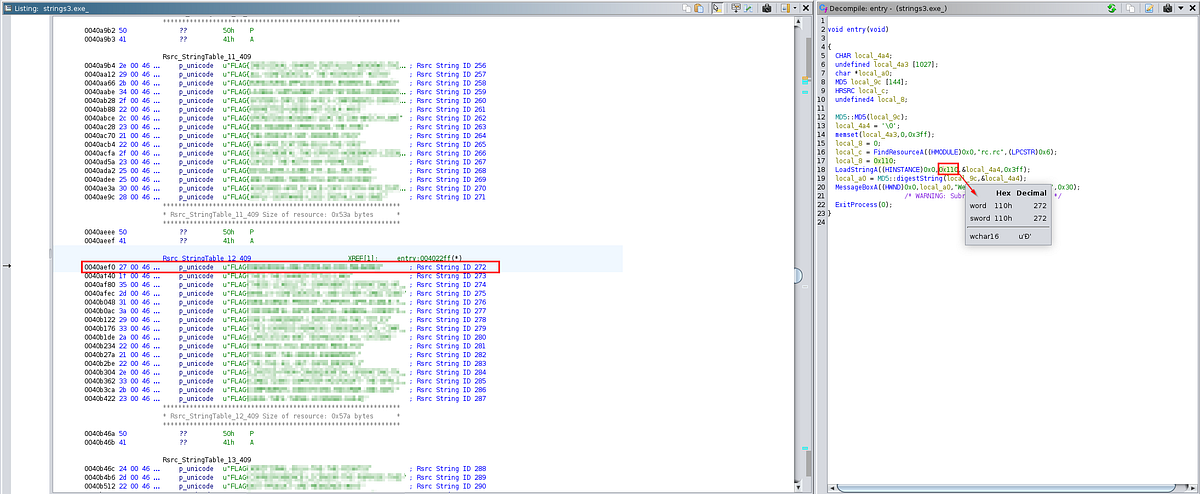Select address 0040b0ac in the Listing
Image resolution: width=1200 pixels, height=494 pixels.
click(102, 311)
